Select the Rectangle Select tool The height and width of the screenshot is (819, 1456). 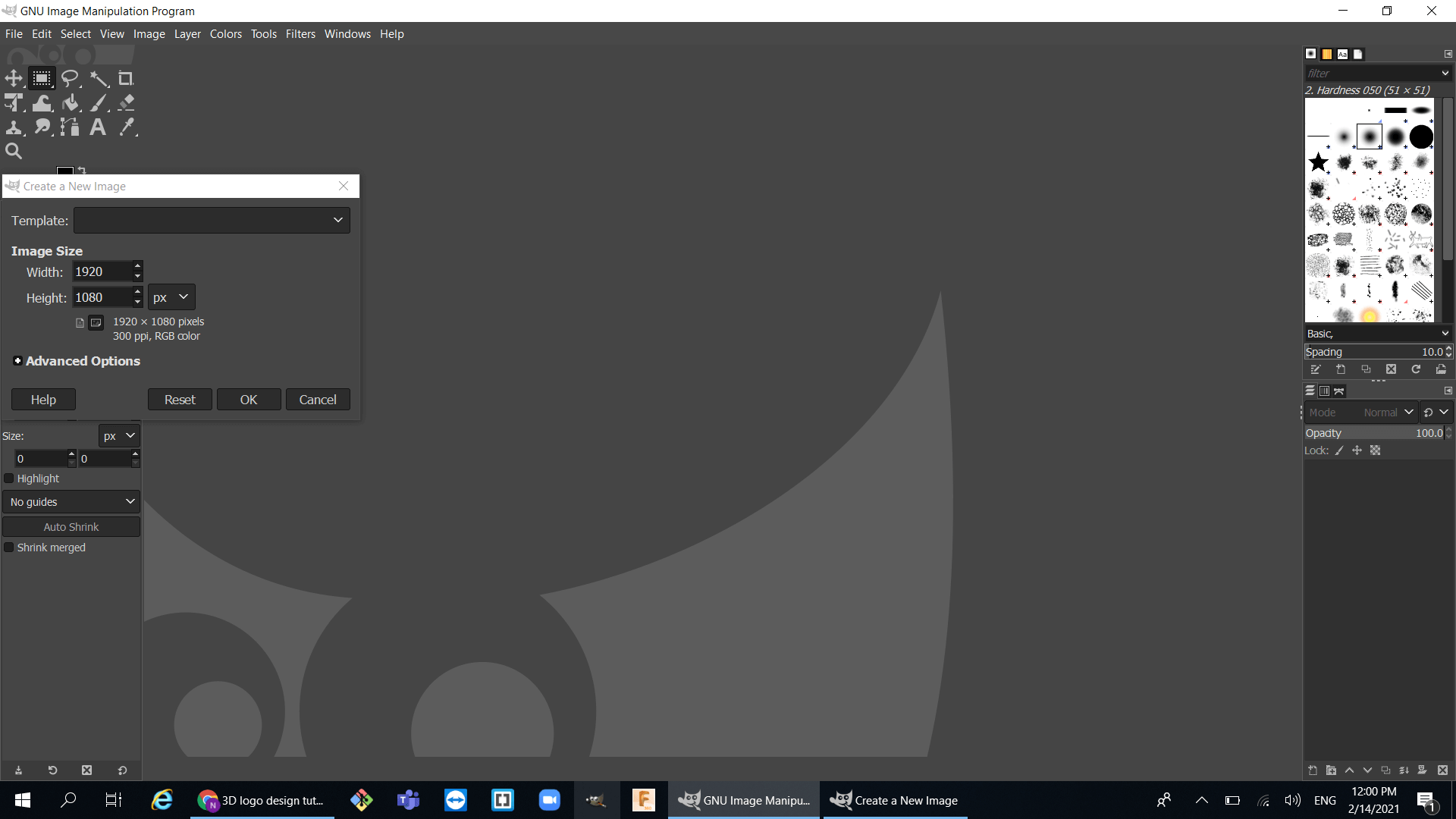(x=42, y=78)
